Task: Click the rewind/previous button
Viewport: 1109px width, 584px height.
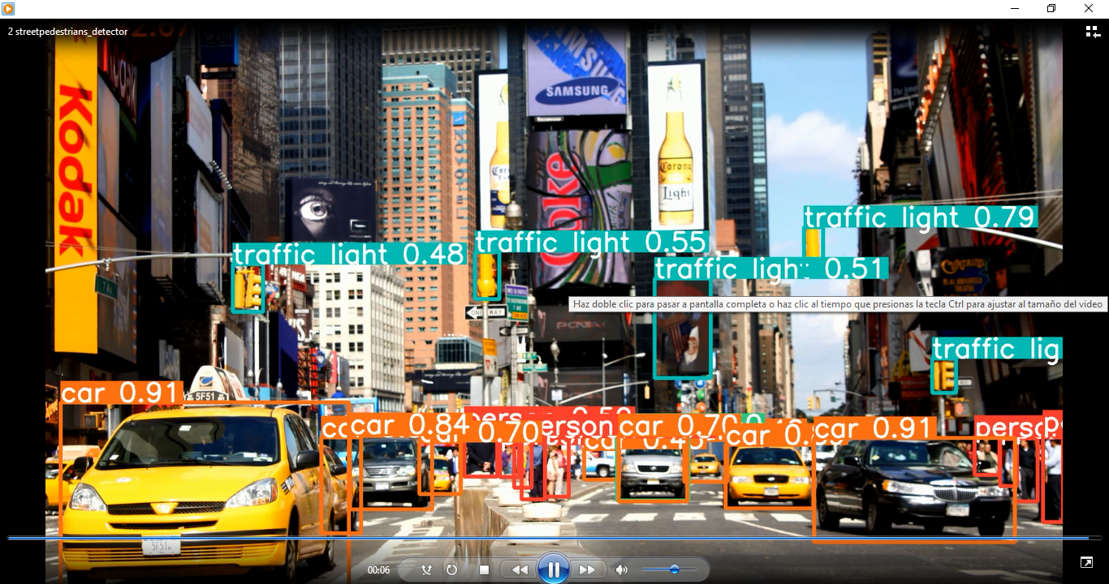Action: [x=519, y=570]
